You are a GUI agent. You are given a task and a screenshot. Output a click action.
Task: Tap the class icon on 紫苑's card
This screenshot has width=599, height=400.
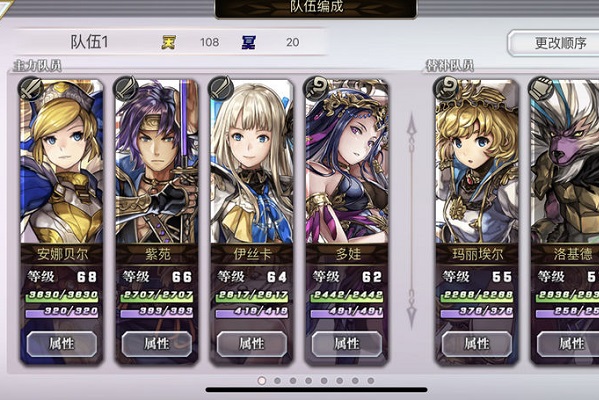click(x=126, y=89)
